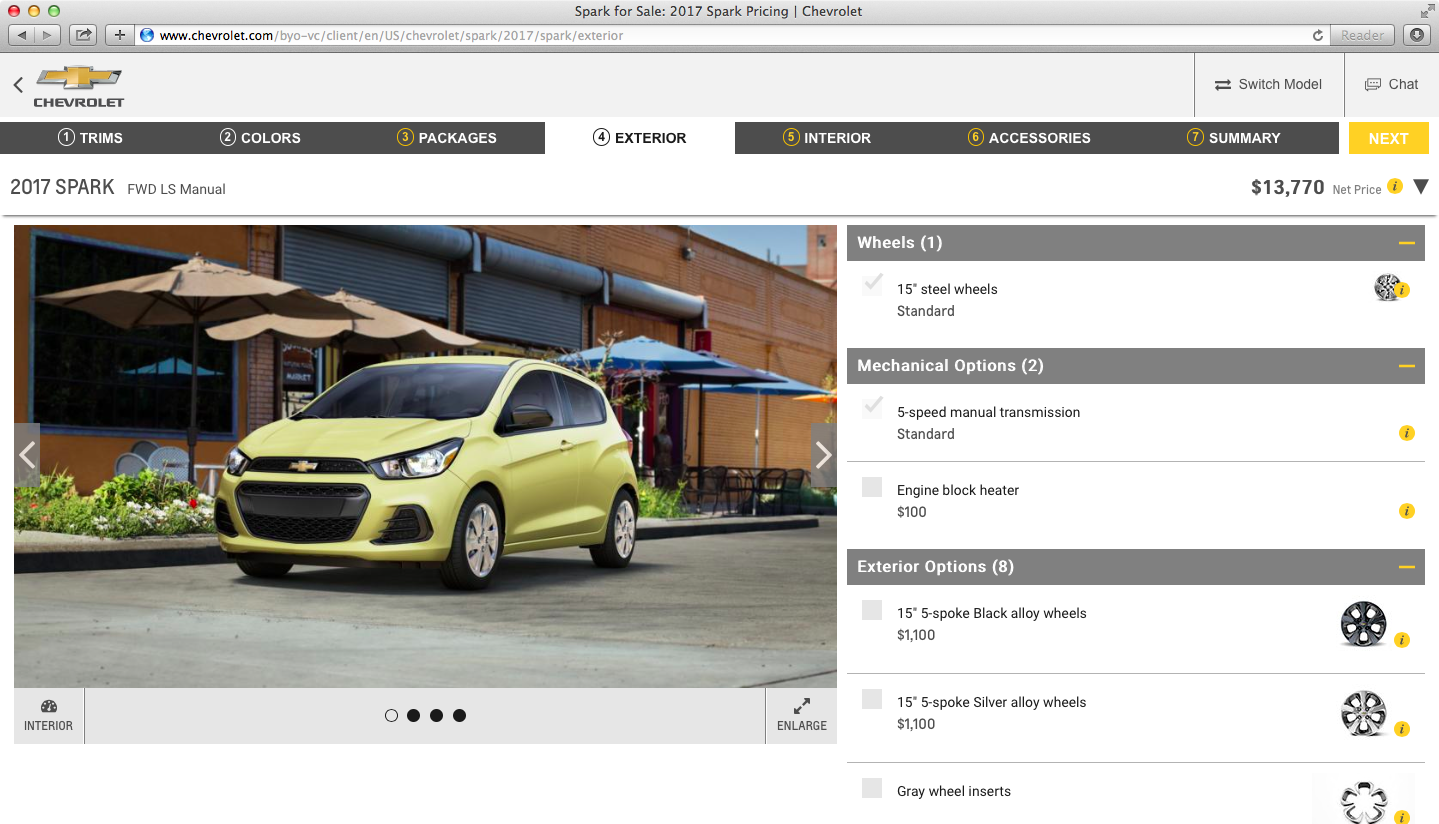Click the chevrolet.com address field

(720, 35)
